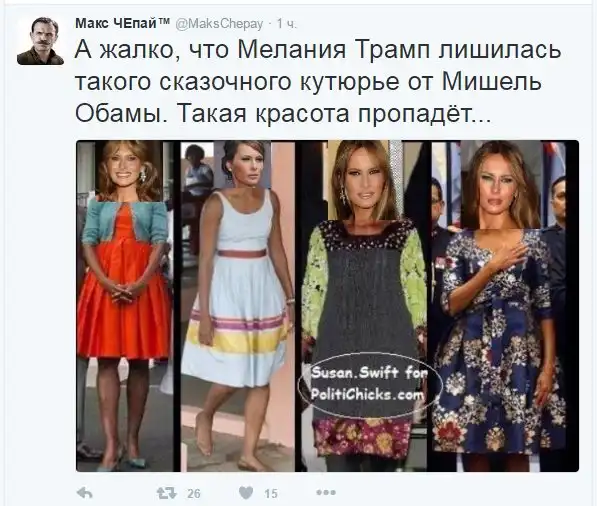Open the white striped dress photo panel

[237, 306]
